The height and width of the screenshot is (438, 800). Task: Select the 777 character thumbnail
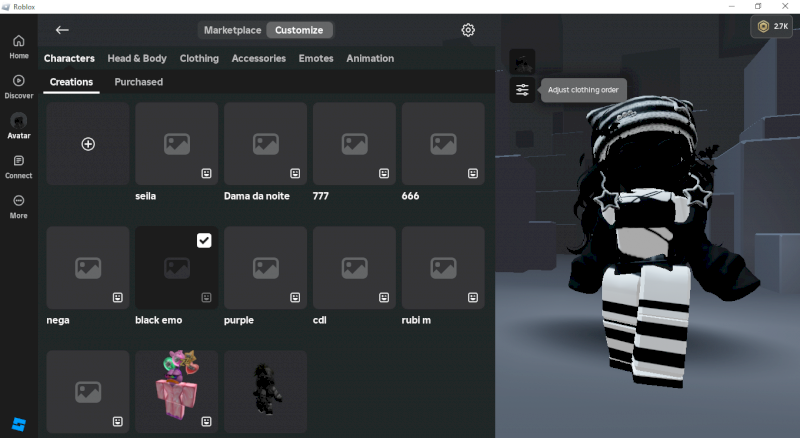coord(354,143)
